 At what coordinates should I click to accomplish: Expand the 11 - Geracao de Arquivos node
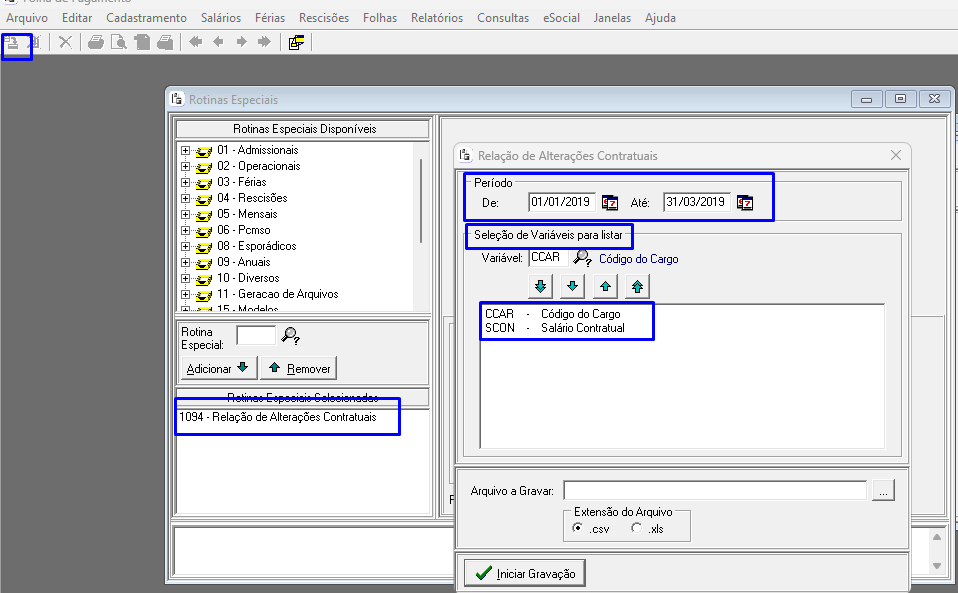click(185, 294)
